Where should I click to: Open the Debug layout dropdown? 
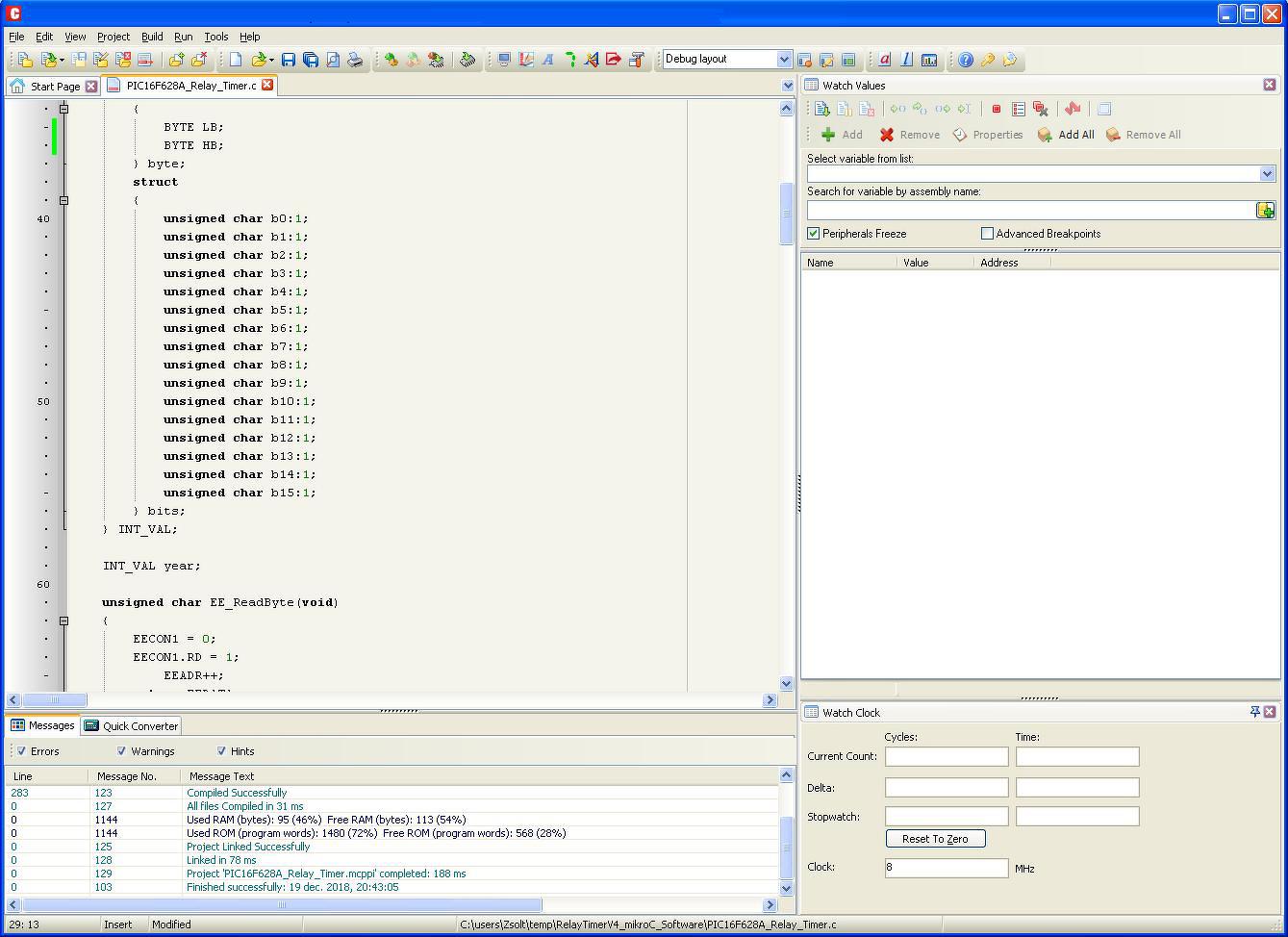pyautogui.click(x=784, y=60)
